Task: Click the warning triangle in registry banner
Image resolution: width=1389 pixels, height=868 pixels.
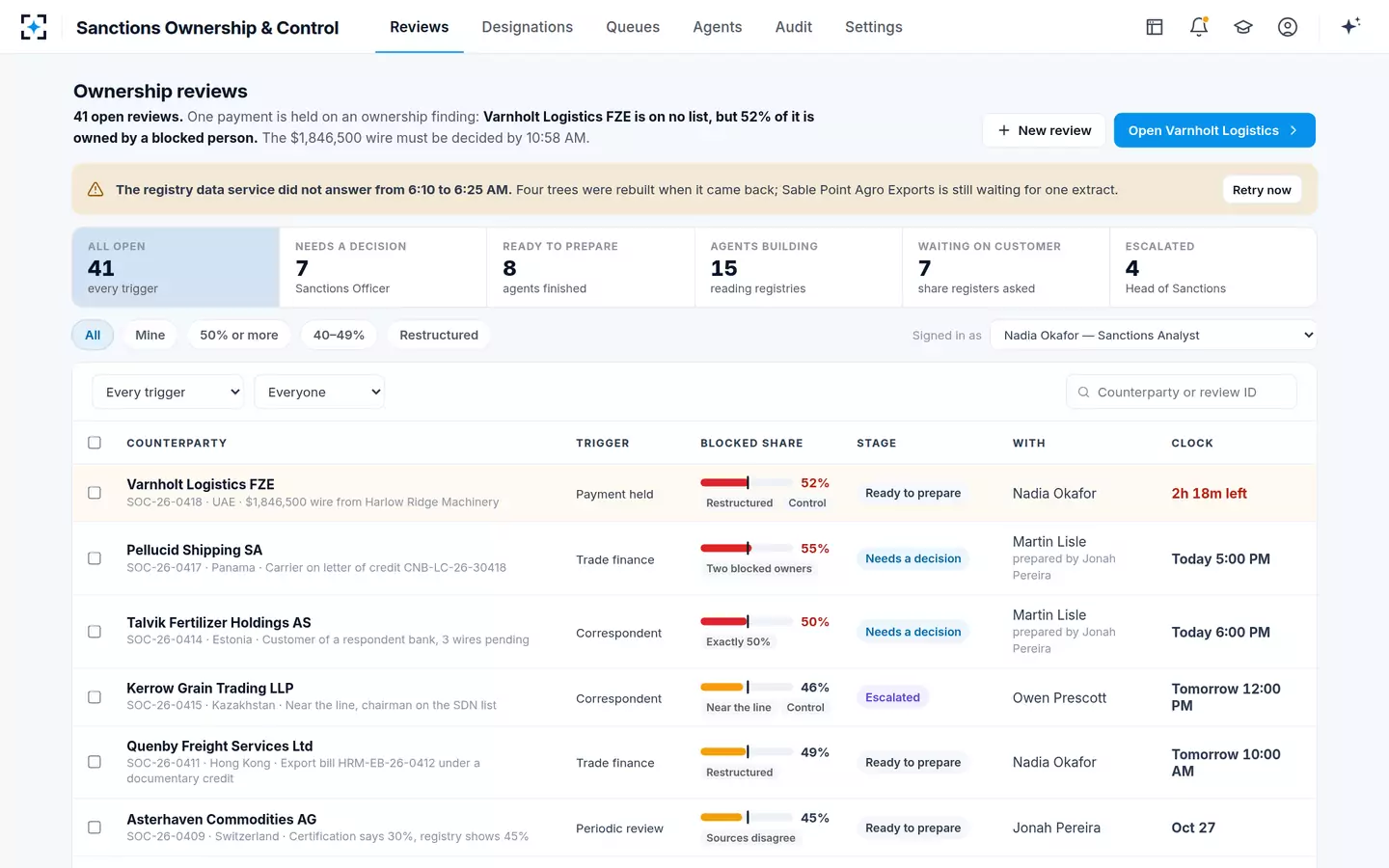Action: coord(95,190)
